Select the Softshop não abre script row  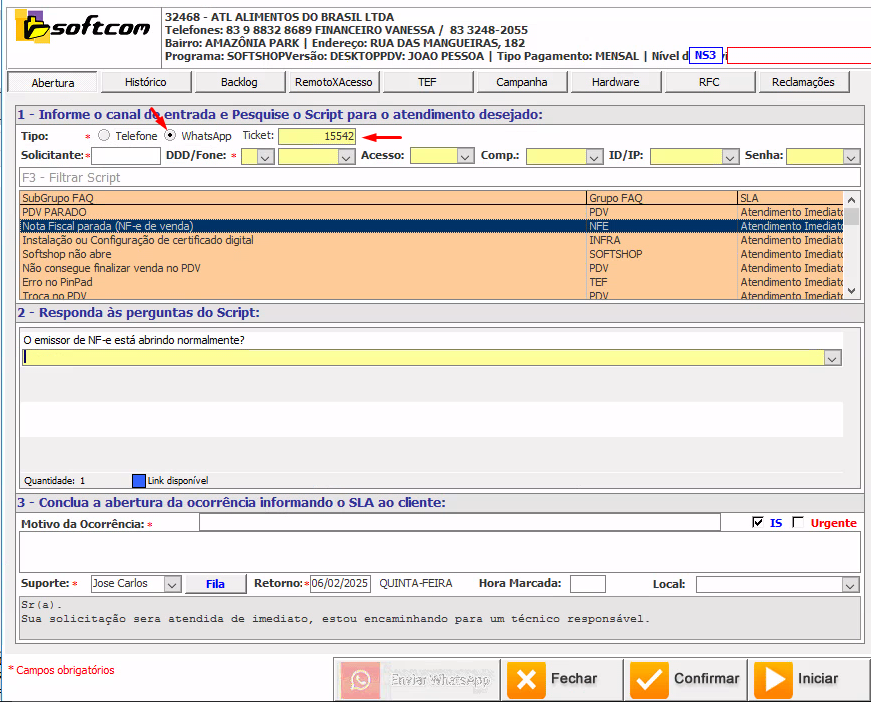(x=300, y=254)
